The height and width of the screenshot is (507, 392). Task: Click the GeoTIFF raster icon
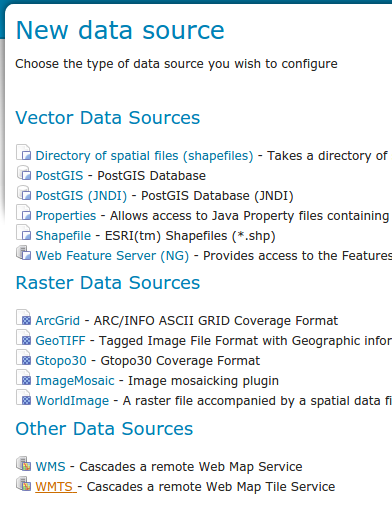(24, 338)
